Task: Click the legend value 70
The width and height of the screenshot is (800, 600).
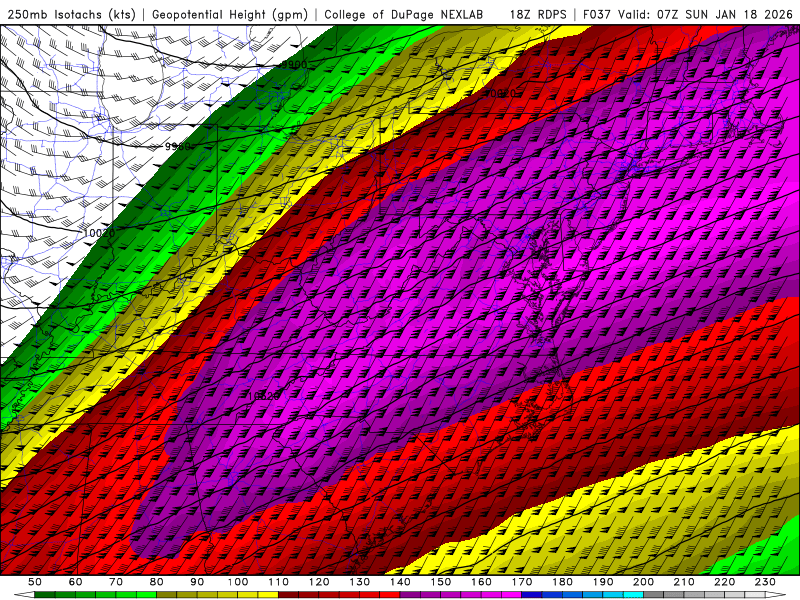Action: [116, 582]
